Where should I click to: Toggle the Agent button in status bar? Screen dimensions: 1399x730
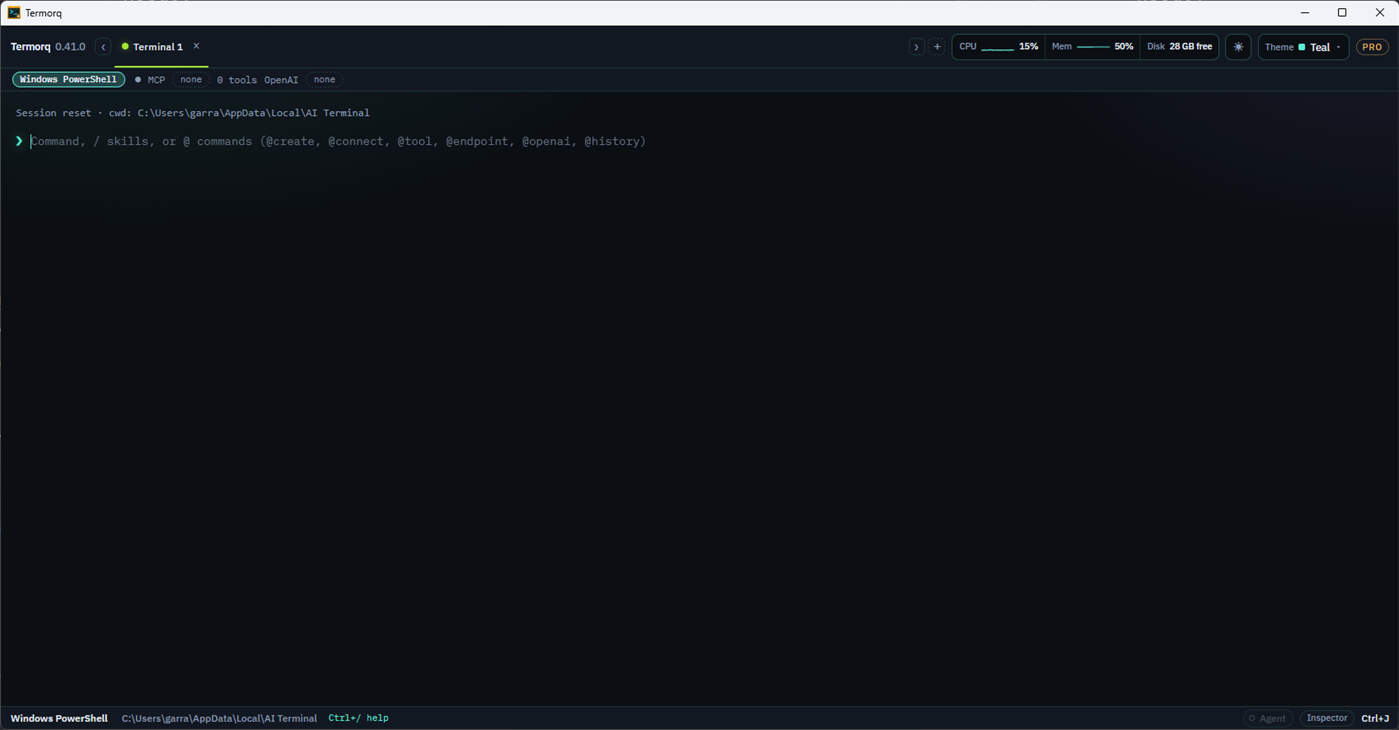pos(1267,718)
